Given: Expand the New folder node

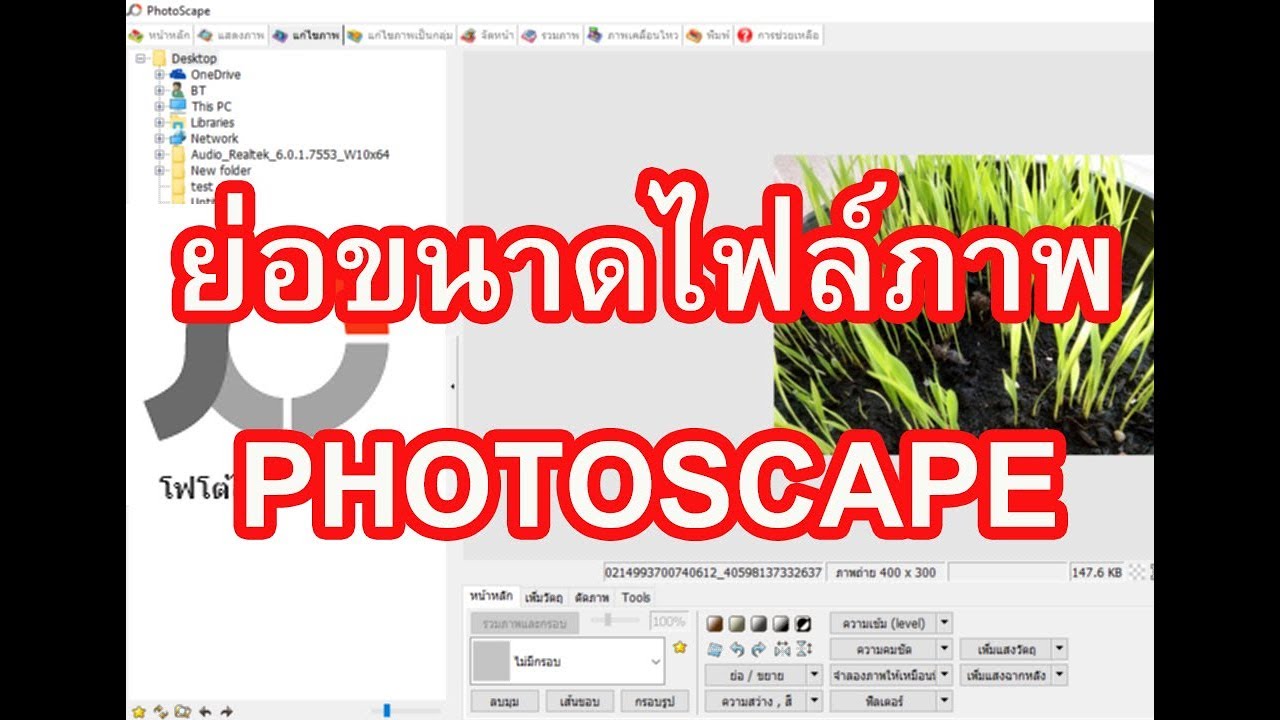Looking at the screenshot, I should 159,171.
